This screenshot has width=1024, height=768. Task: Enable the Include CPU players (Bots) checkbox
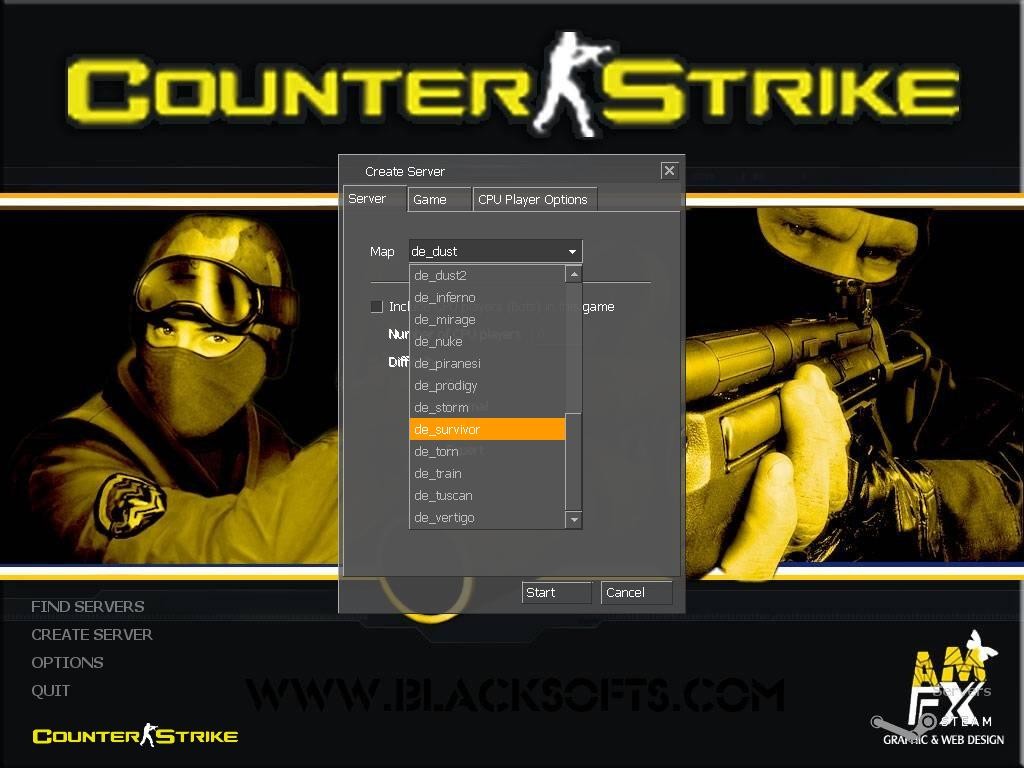[x=377, y=307]
